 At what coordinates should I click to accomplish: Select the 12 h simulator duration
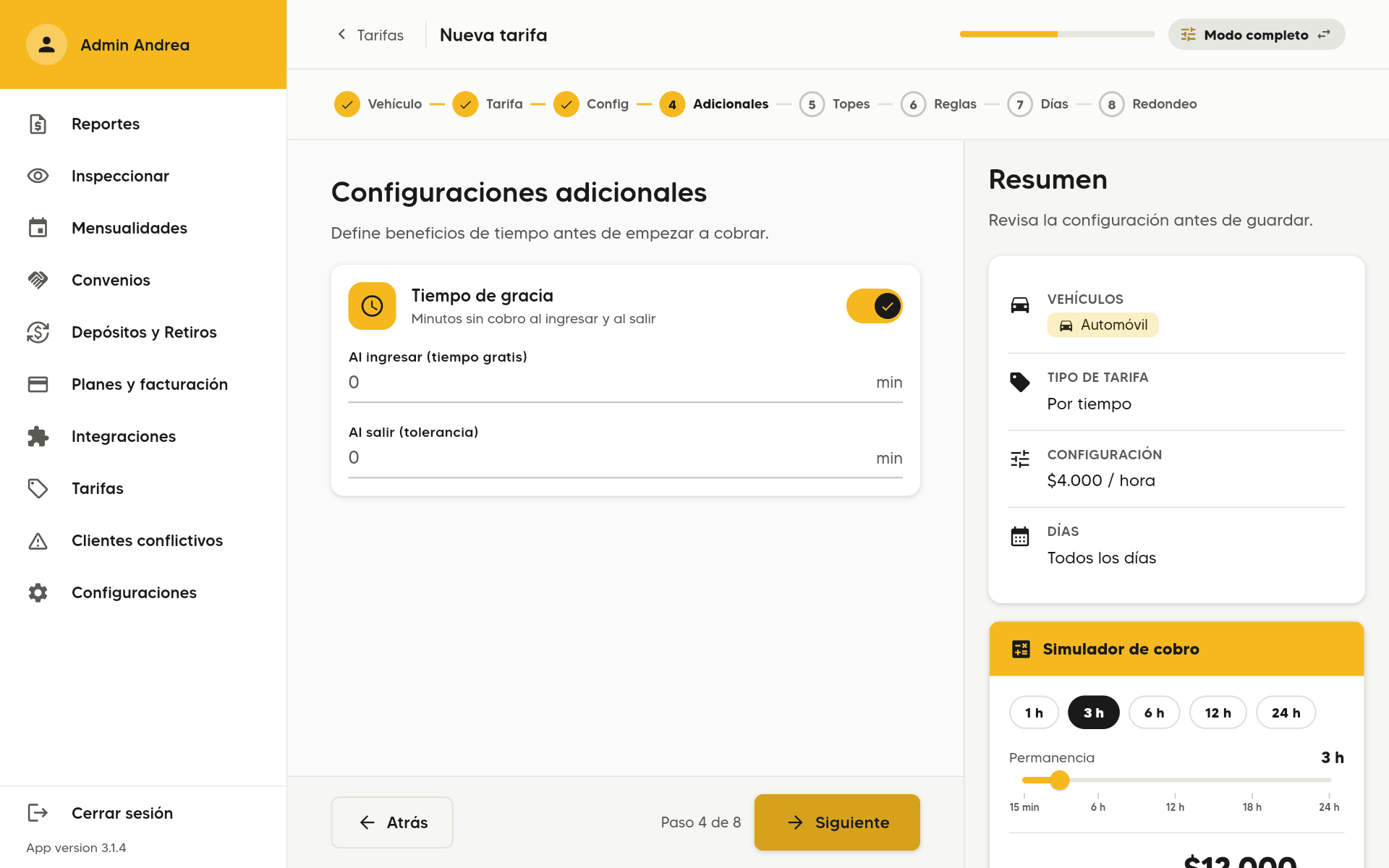point(1218,712)
